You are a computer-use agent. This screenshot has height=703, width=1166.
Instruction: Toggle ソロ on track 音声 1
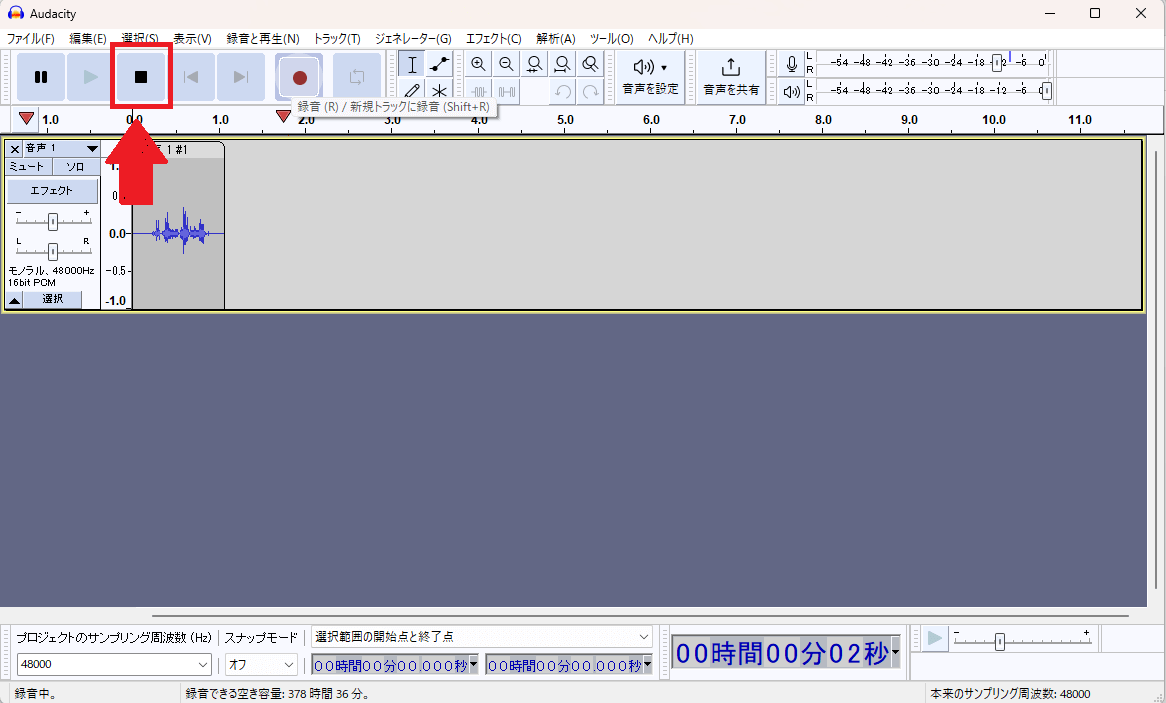point(75,167)
